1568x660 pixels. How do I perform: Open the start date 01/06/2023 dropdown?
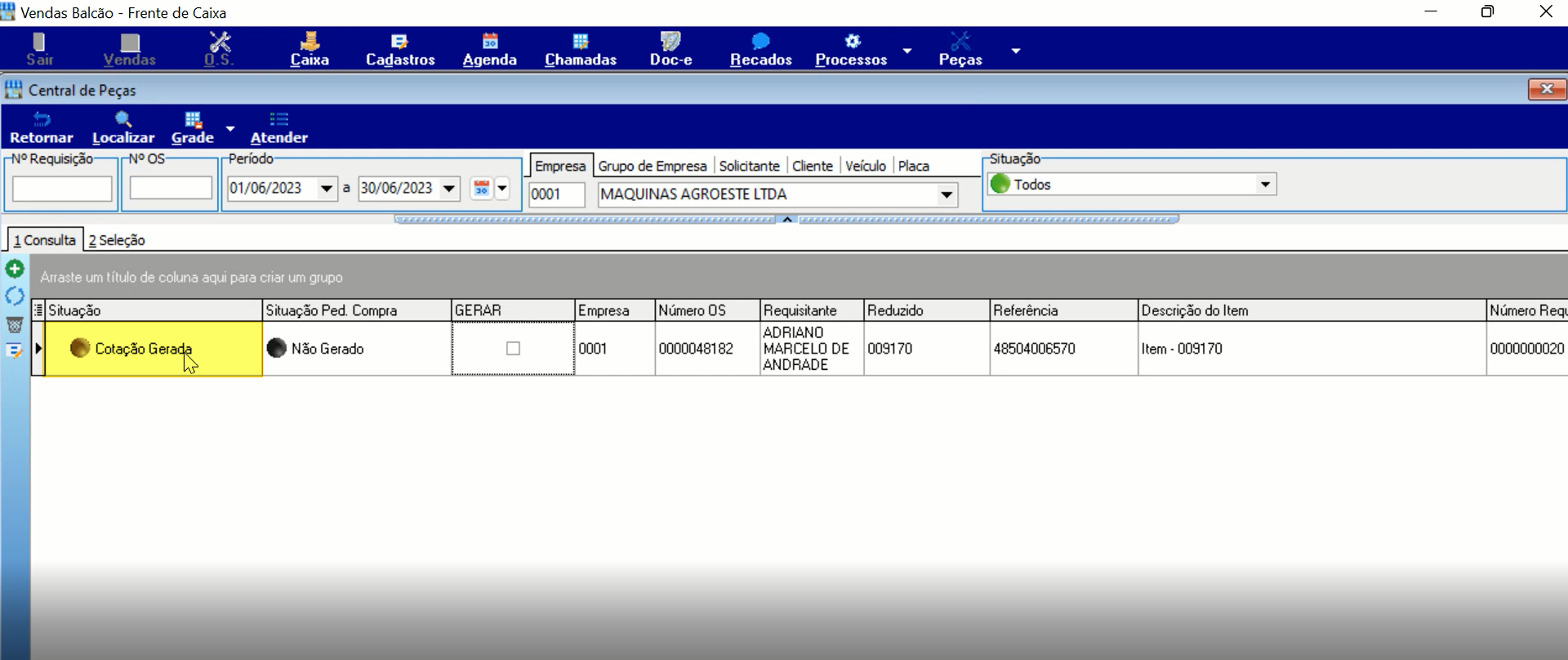[327, 189]
